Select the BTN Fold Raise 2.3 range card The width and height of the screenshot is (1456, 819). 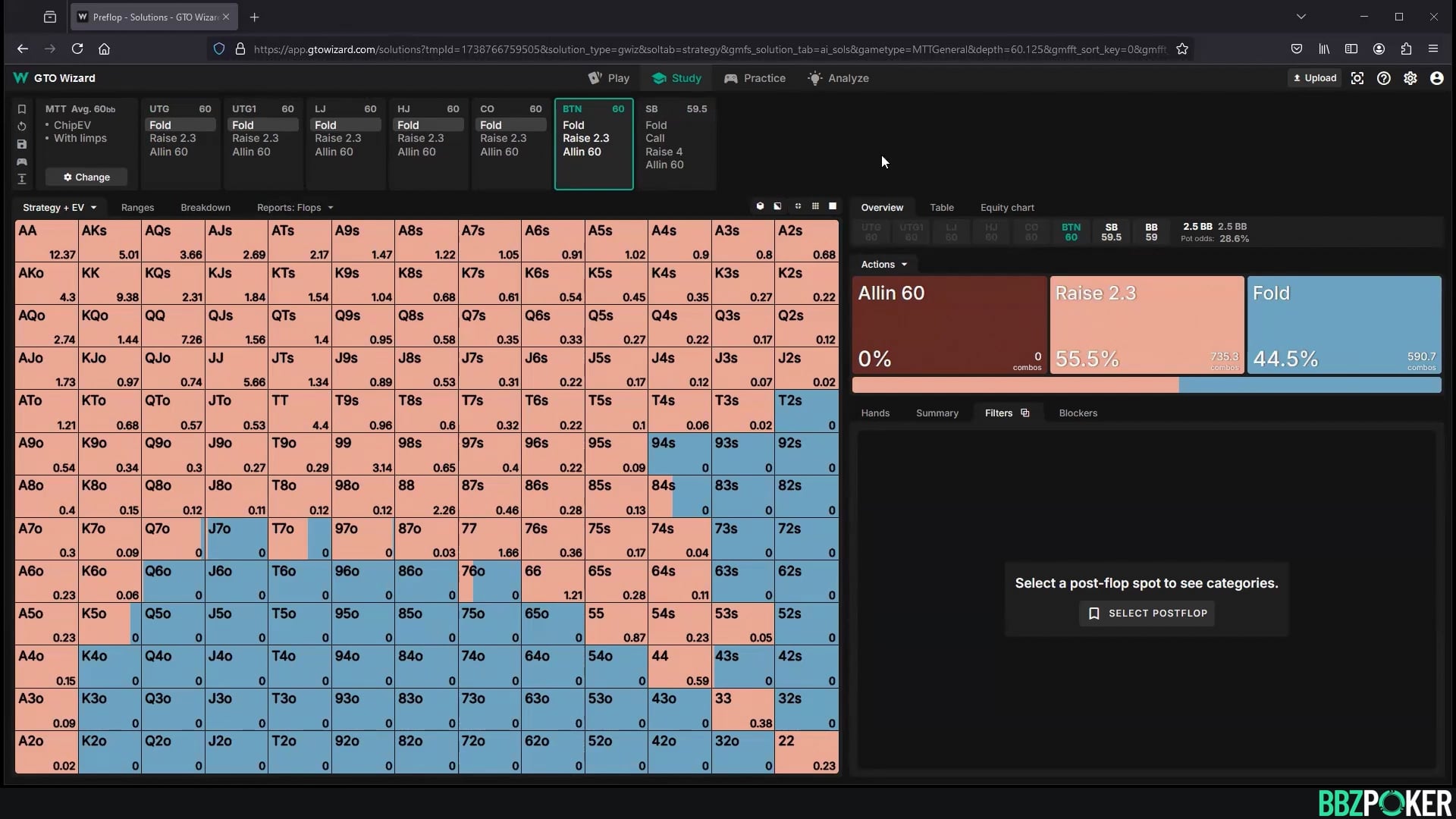(594, 143)
